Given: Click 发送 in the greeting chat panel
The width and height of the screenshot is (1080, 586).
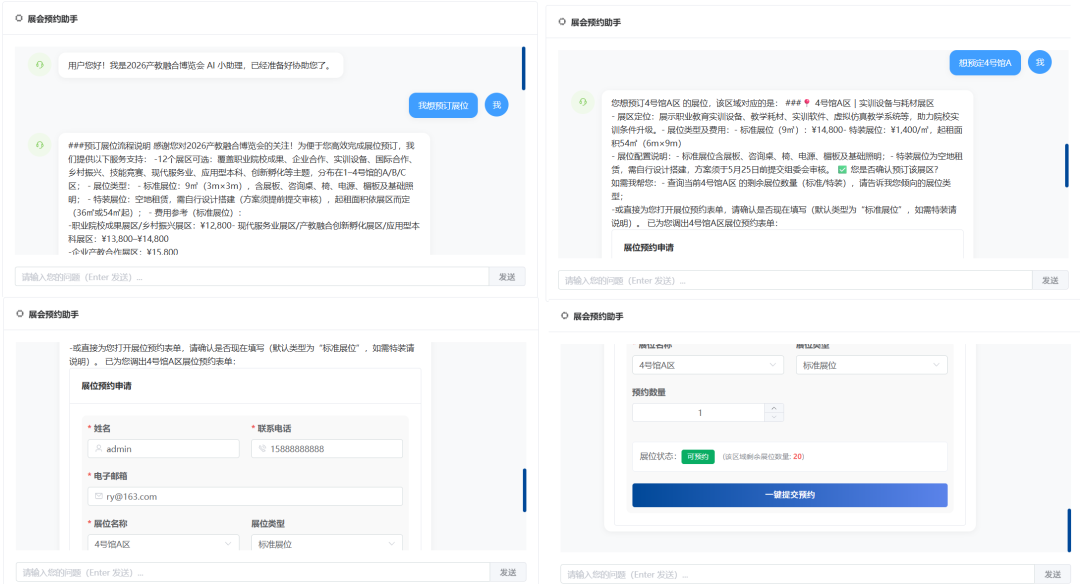Looking at the screenshot, I should click(507, 277).
